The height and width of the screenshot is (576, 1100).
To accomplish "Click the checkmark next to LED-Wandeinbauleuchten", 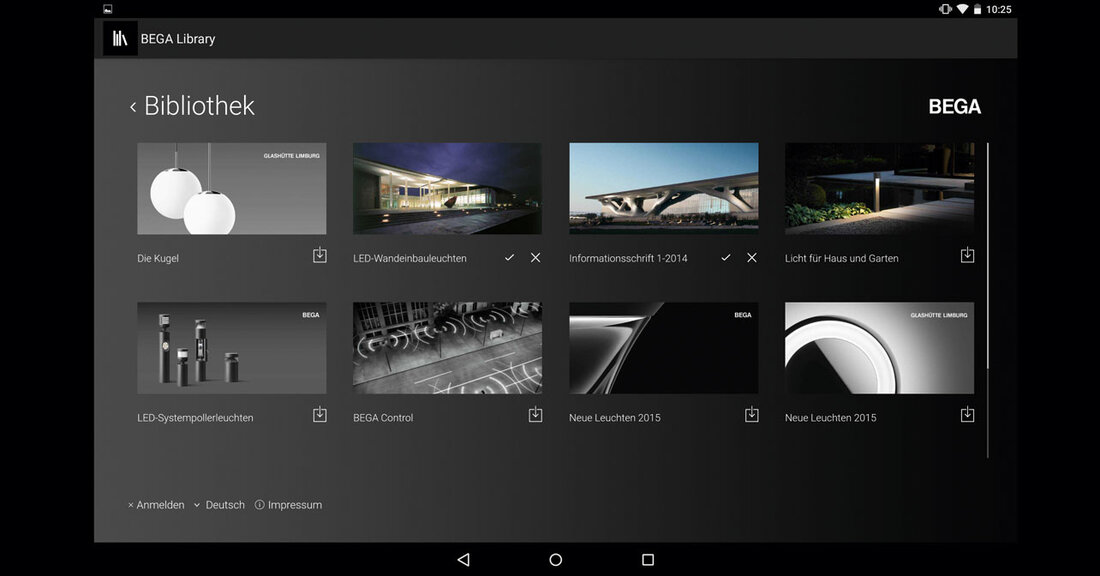I will tap(509, 257).
